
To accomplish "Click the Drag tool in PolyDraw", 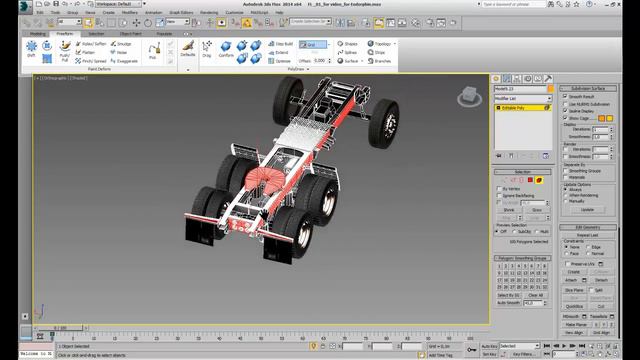I will 207,49.
